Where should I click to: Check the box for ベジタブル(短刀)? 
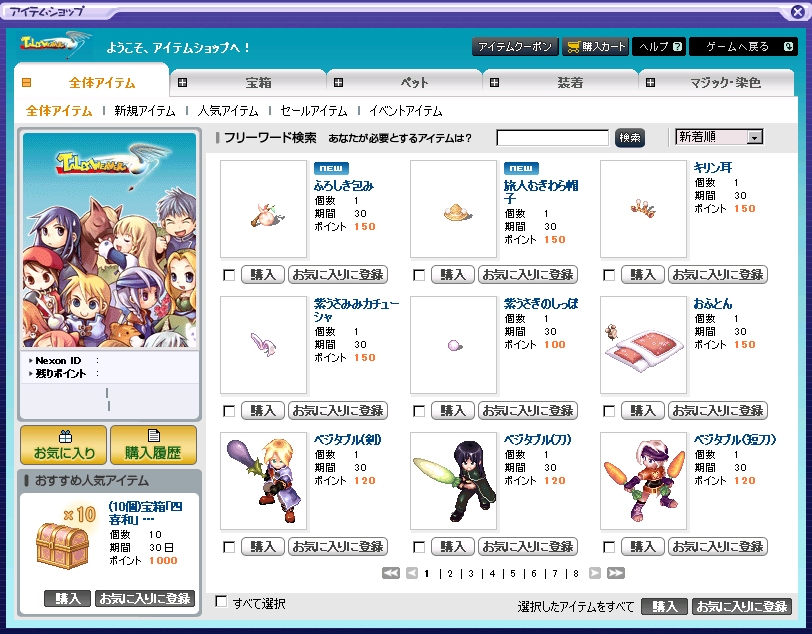click(x=609, y=547)
